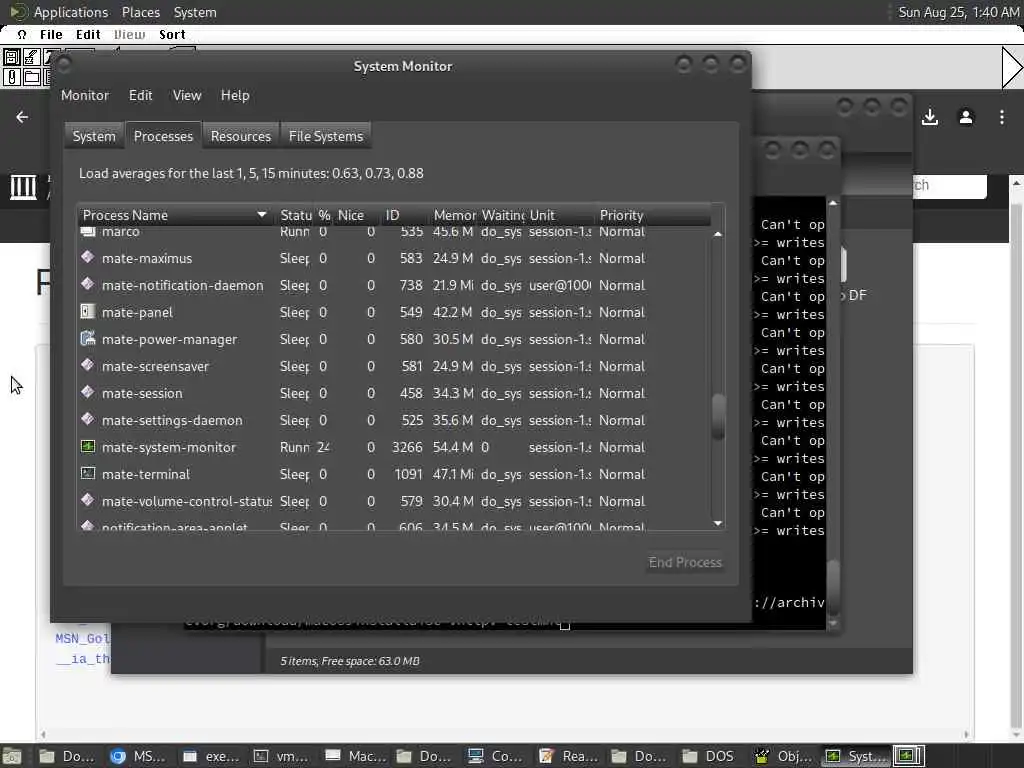Click the mate-volume-control-status process icon
Viewport: 1024px width, 768px height.
pyautogui.click(x=88, y=500)
